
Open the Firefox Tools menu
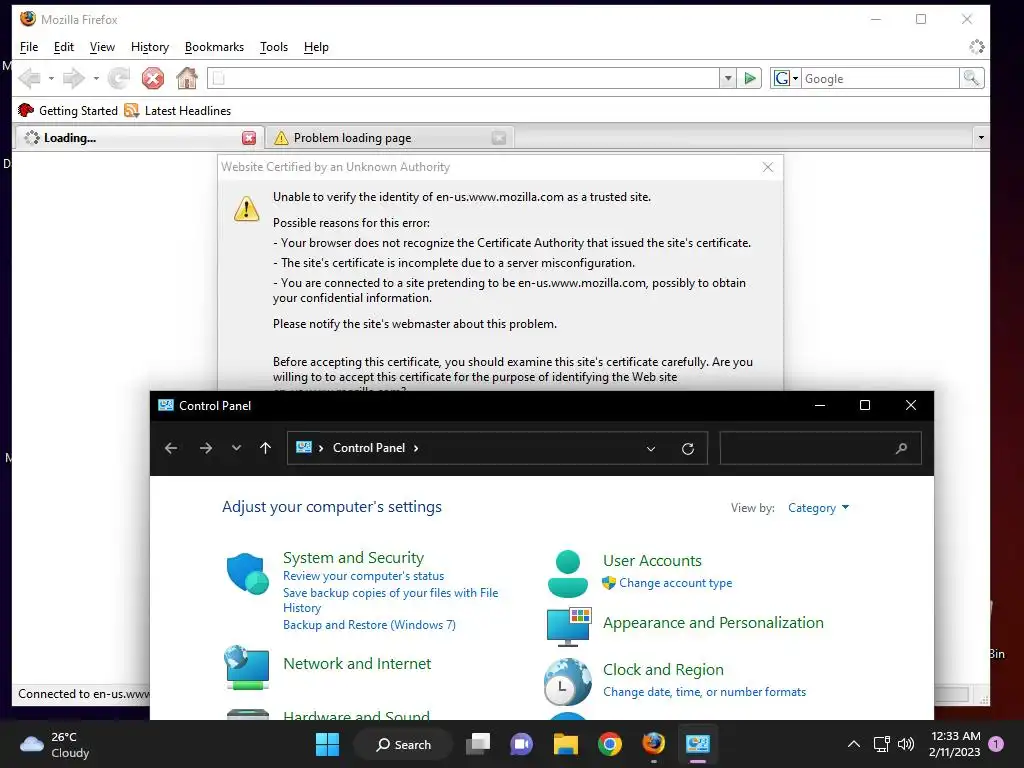[x=274, y=47]
